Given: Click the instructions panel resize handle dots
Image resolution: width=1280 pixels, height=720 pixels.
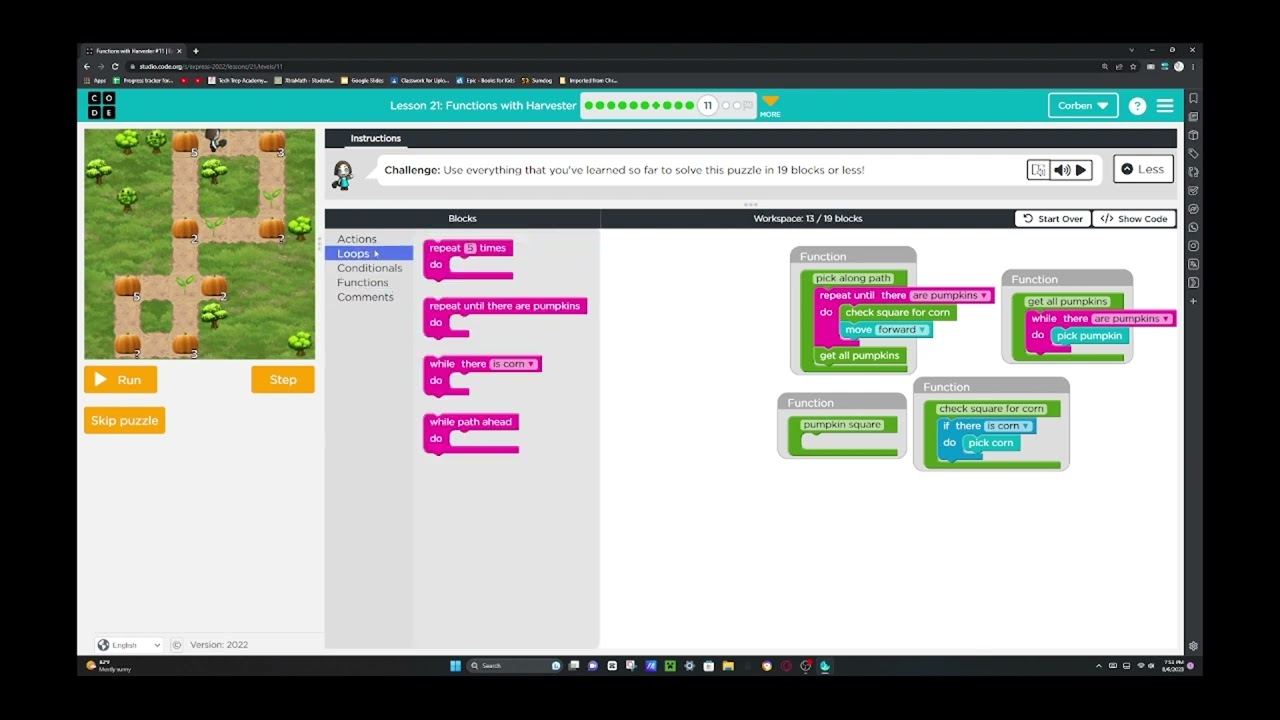Looking at the screenshot, I should tap(751, 204).
